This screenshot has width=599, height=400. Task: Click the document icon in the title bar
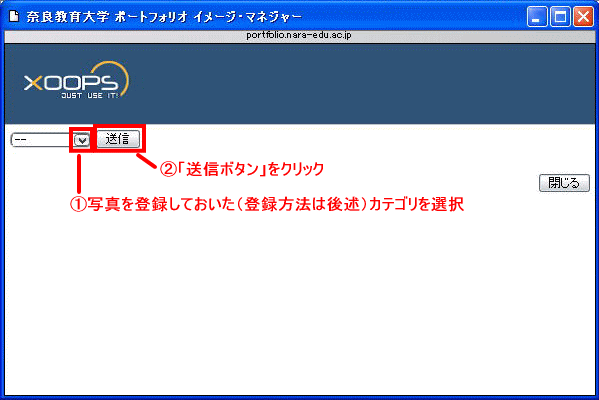pos(14,16)
